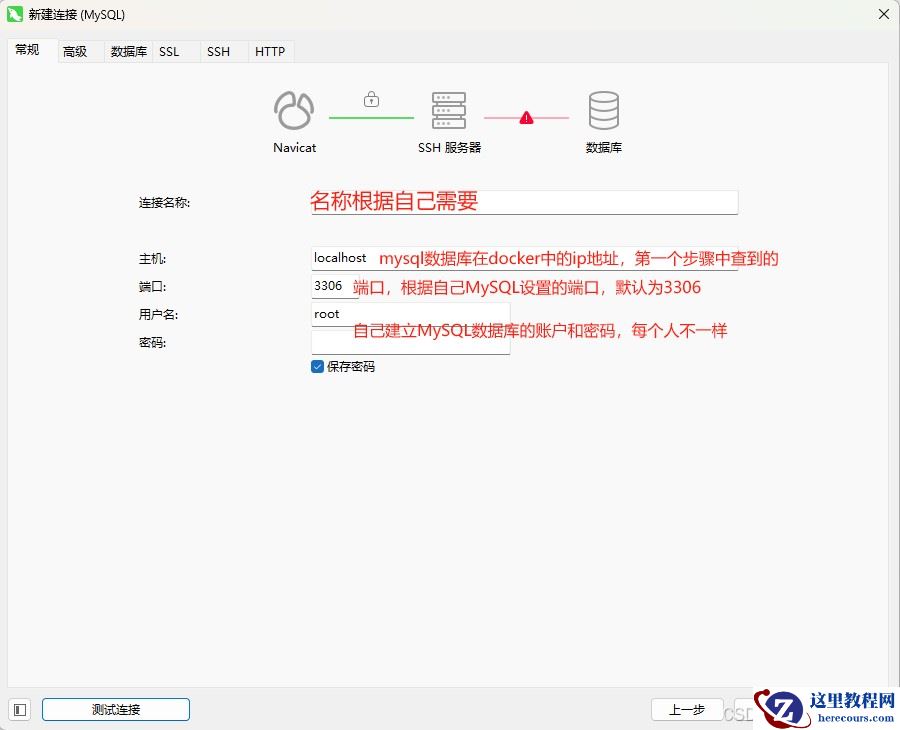Click the SSH 服务器 server icon

pyautogui.click(x=449, y=110)
